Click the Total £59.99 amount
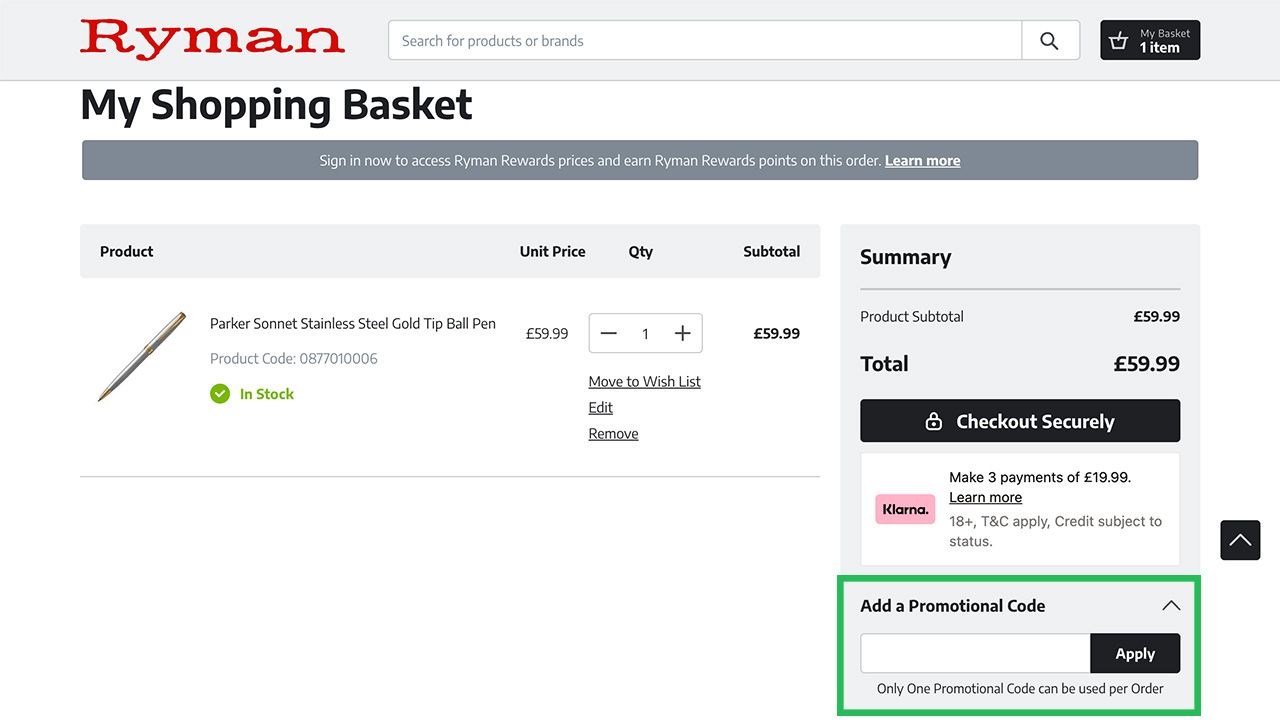Screen dimensions: 1280x720 click(x=1146, y=364)
